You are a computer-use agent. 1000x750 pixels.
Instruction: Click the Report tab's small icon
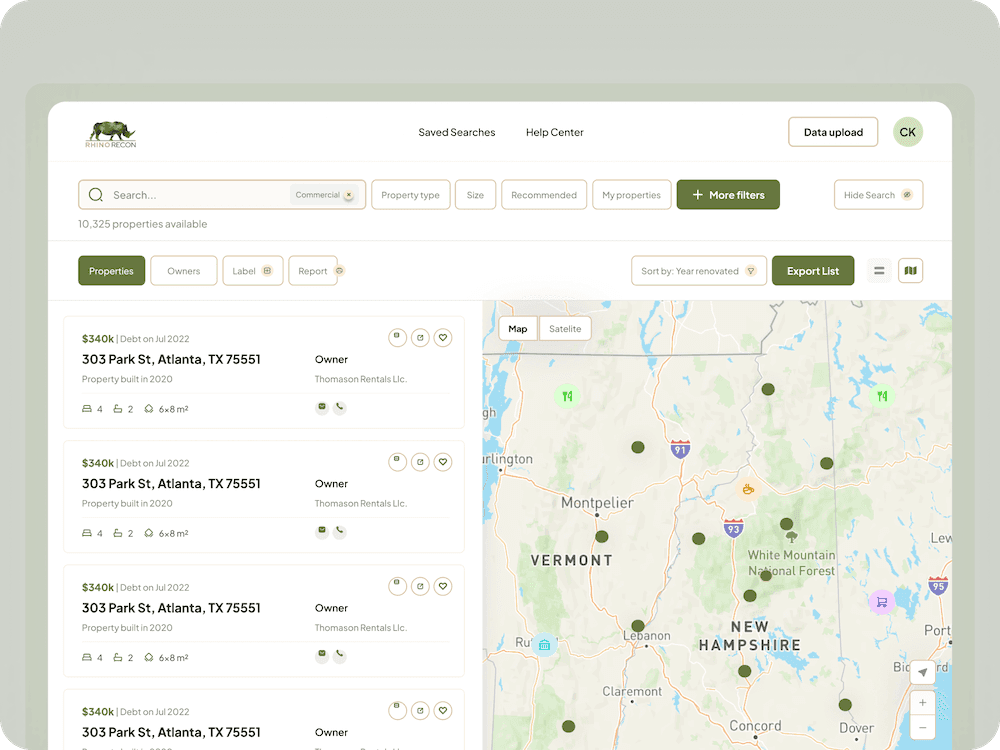pyautogui.click(x=340, y=270)
